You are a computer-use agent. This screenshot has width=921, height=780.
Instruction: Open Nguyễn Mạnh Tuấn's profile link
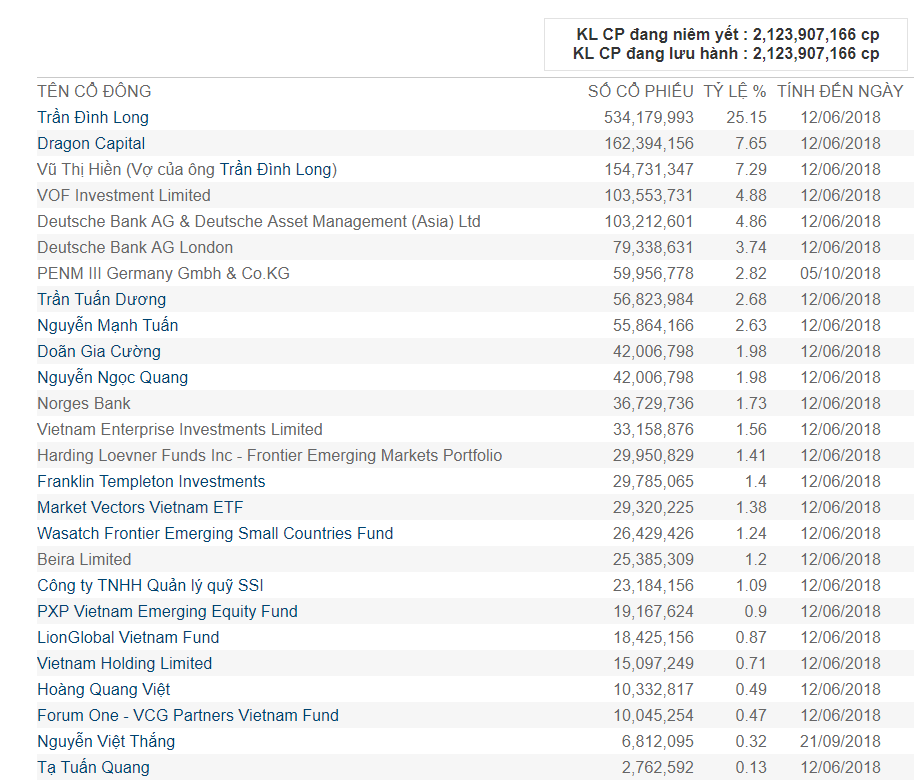(108, 325)
